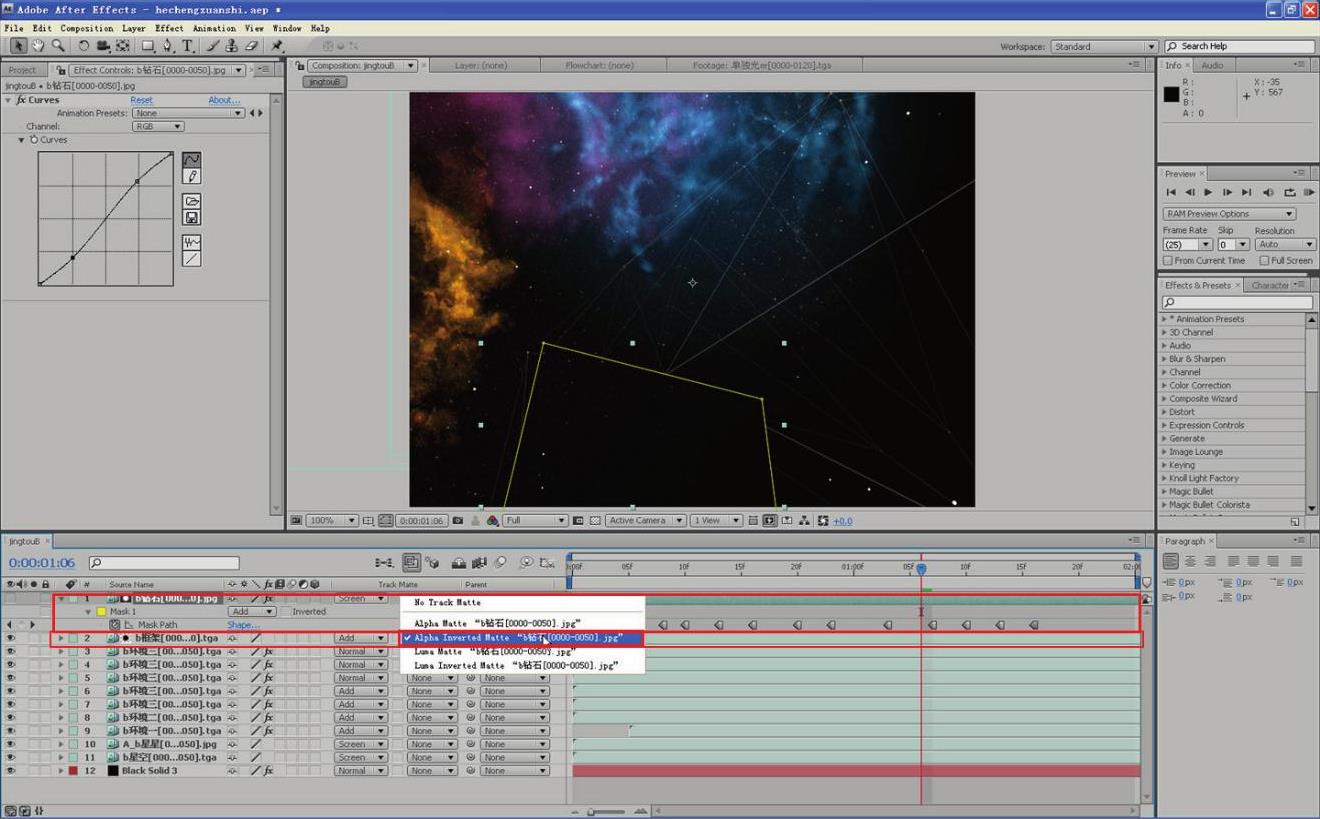
Task: Open the Composition menu
Action: tap(87, 29)
